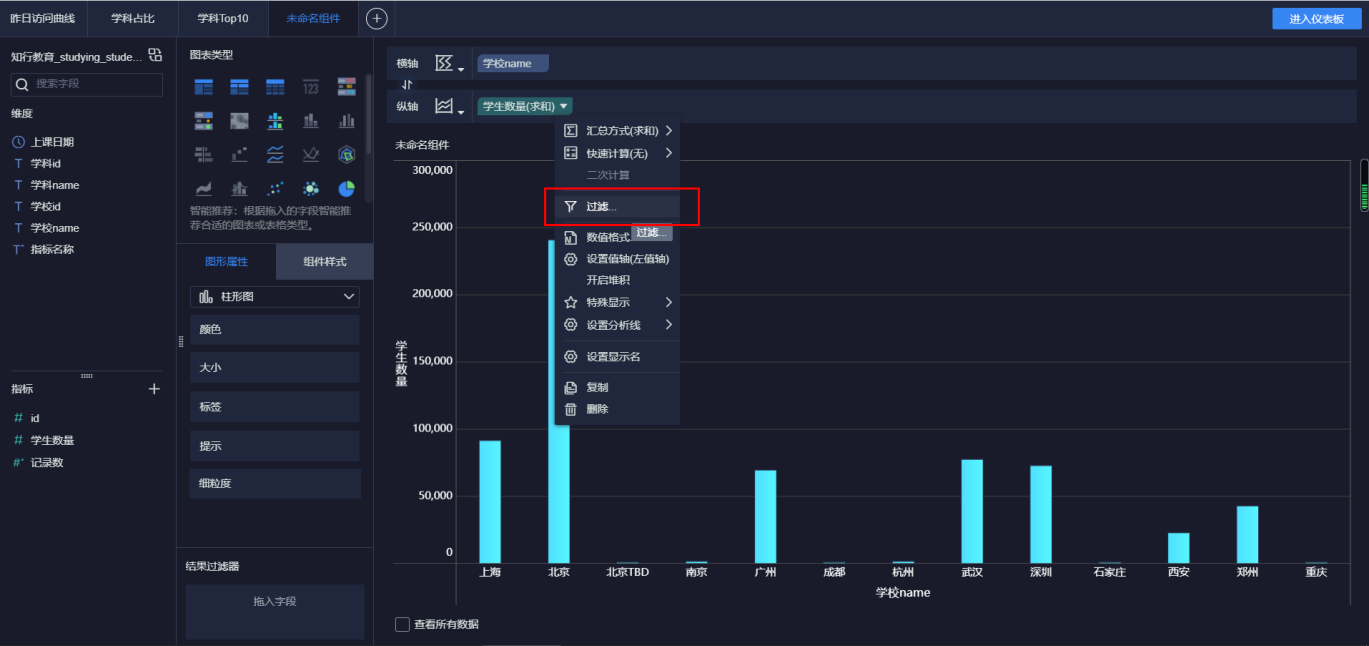Select 设置值轴(左值轴) menu entry
The height and width of the screenshot is (646, 1369).
pyautogui.click(x=617, y=259)
